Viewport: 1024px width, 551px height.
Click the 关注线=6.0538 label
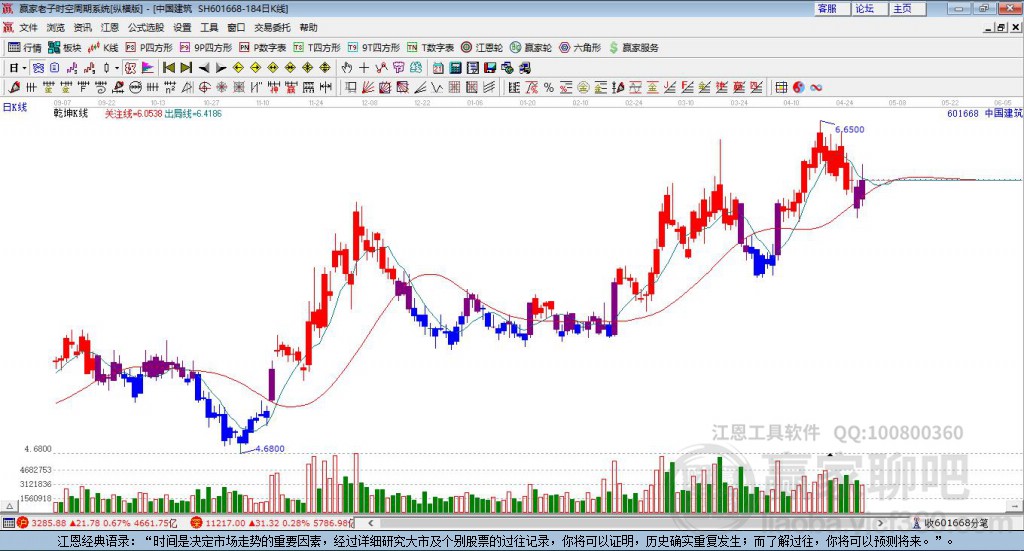point(133,114)
